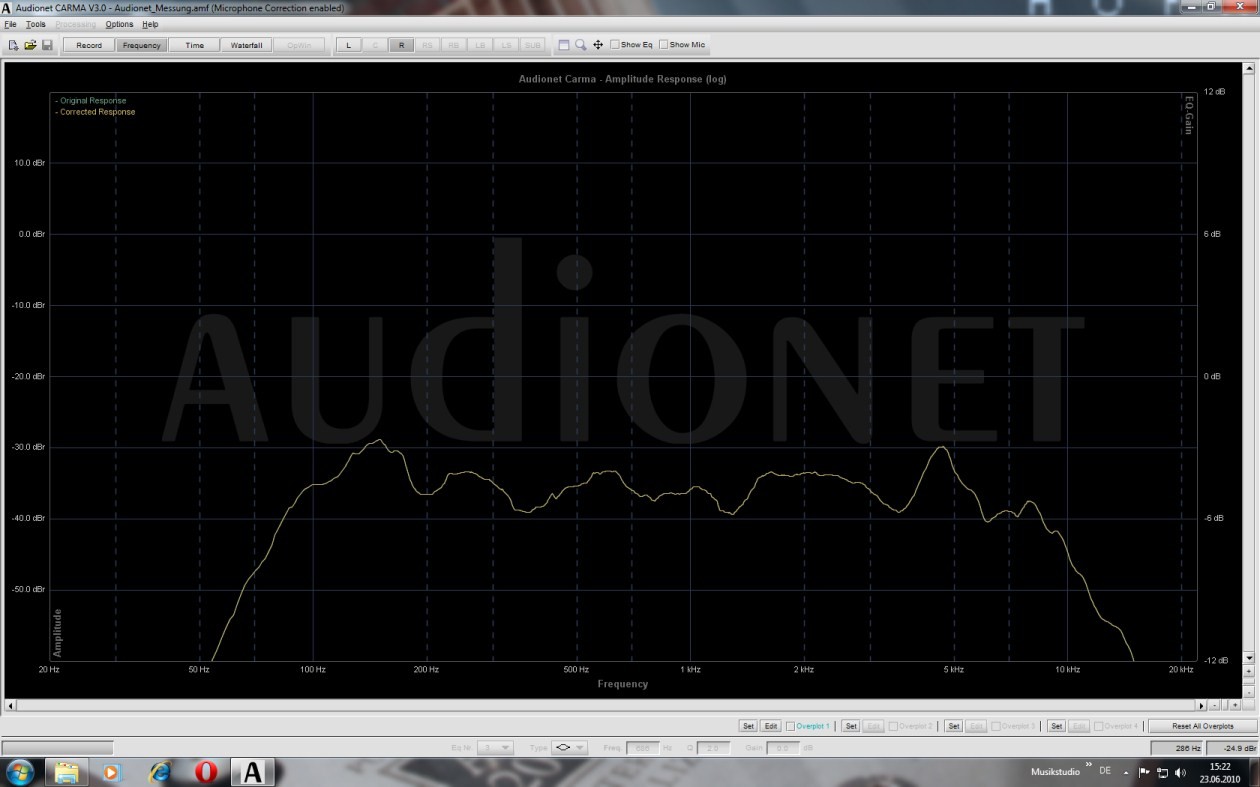Click the Audionet CARMA taskbar icon
This screenshot has width=1260, height=787.
click(254, 772)
